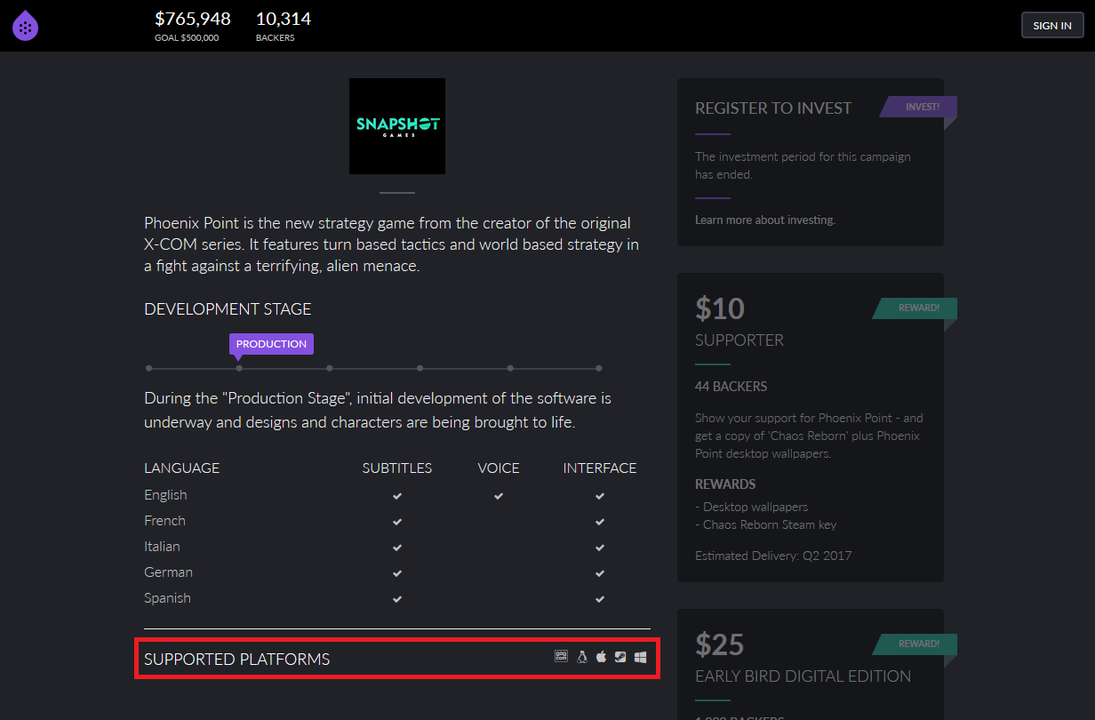Click English voice checkmark
1095x720 pixels.
[498, 496]
